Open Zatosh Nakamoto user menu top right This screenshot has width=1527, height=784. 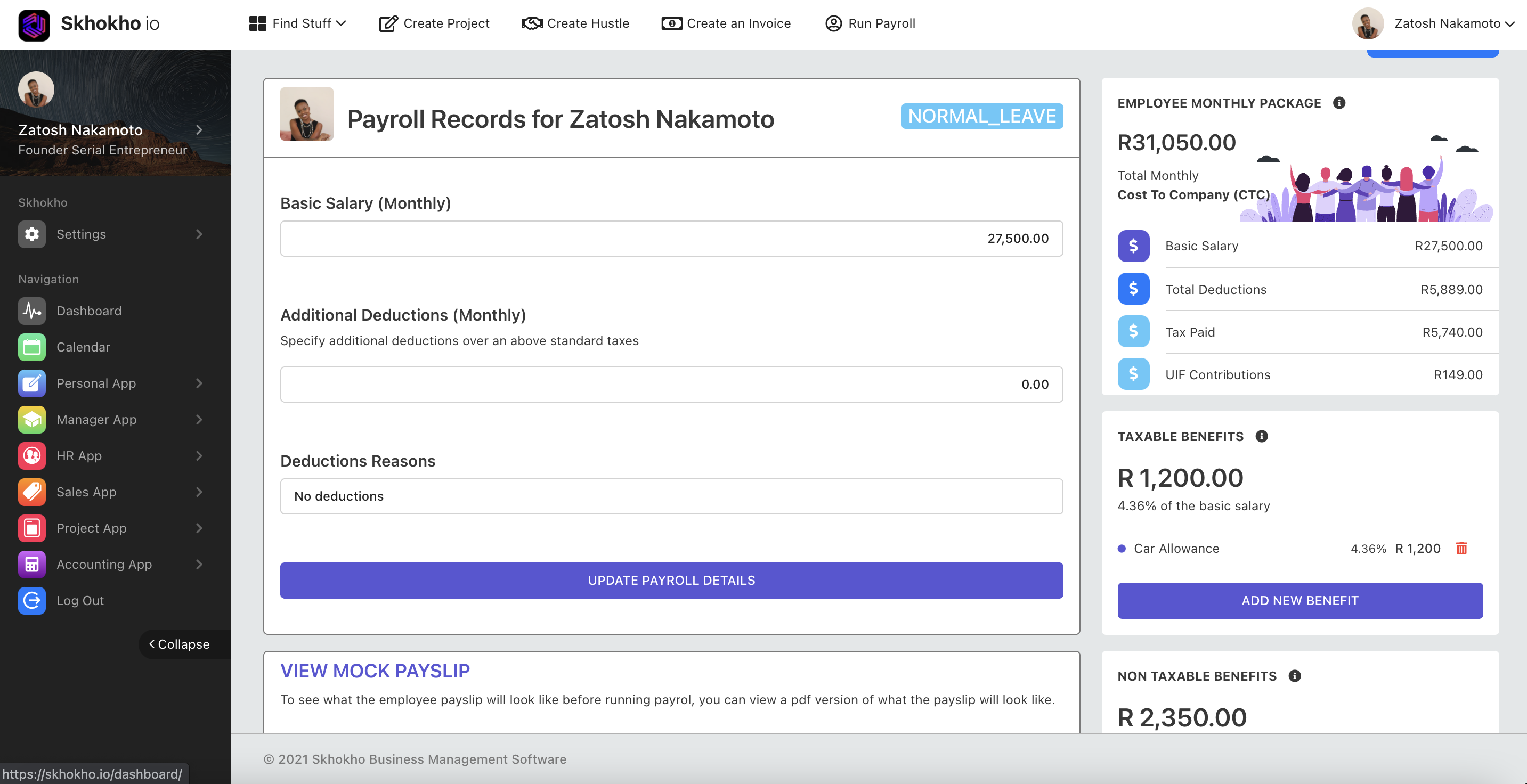[1447, 24]
